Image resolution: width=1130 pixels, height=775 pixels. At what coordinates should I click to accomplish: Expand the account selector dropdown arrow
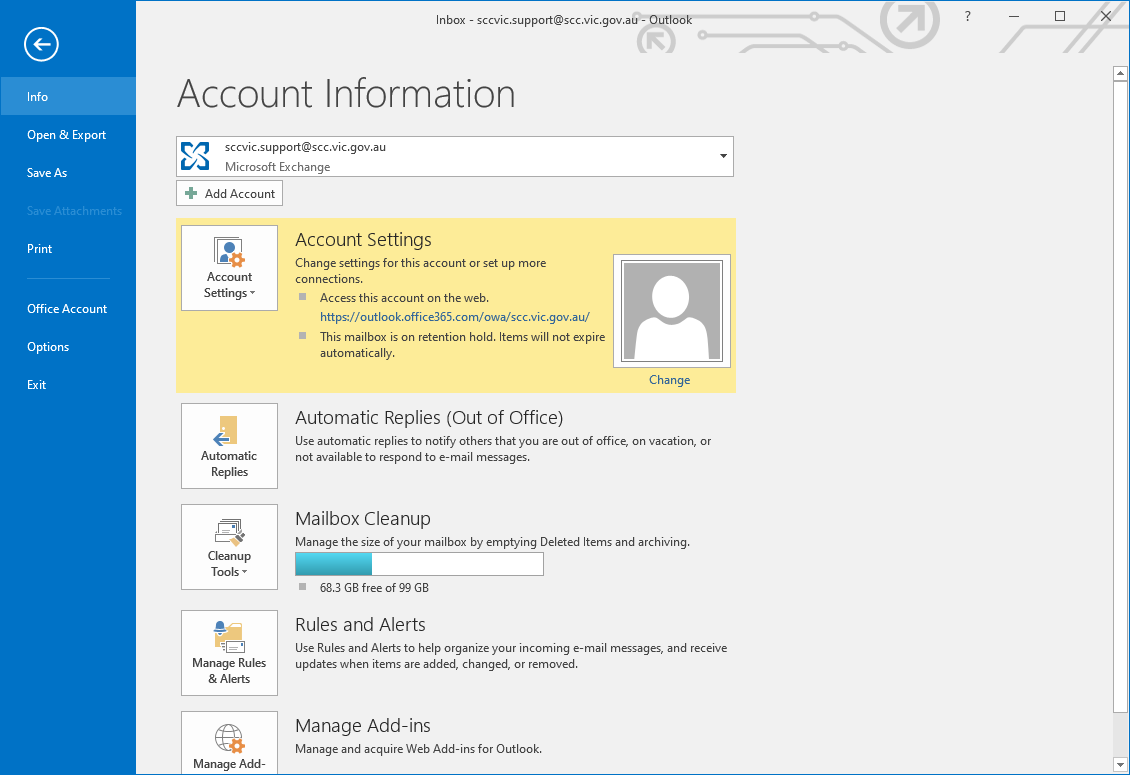point(722,157)
